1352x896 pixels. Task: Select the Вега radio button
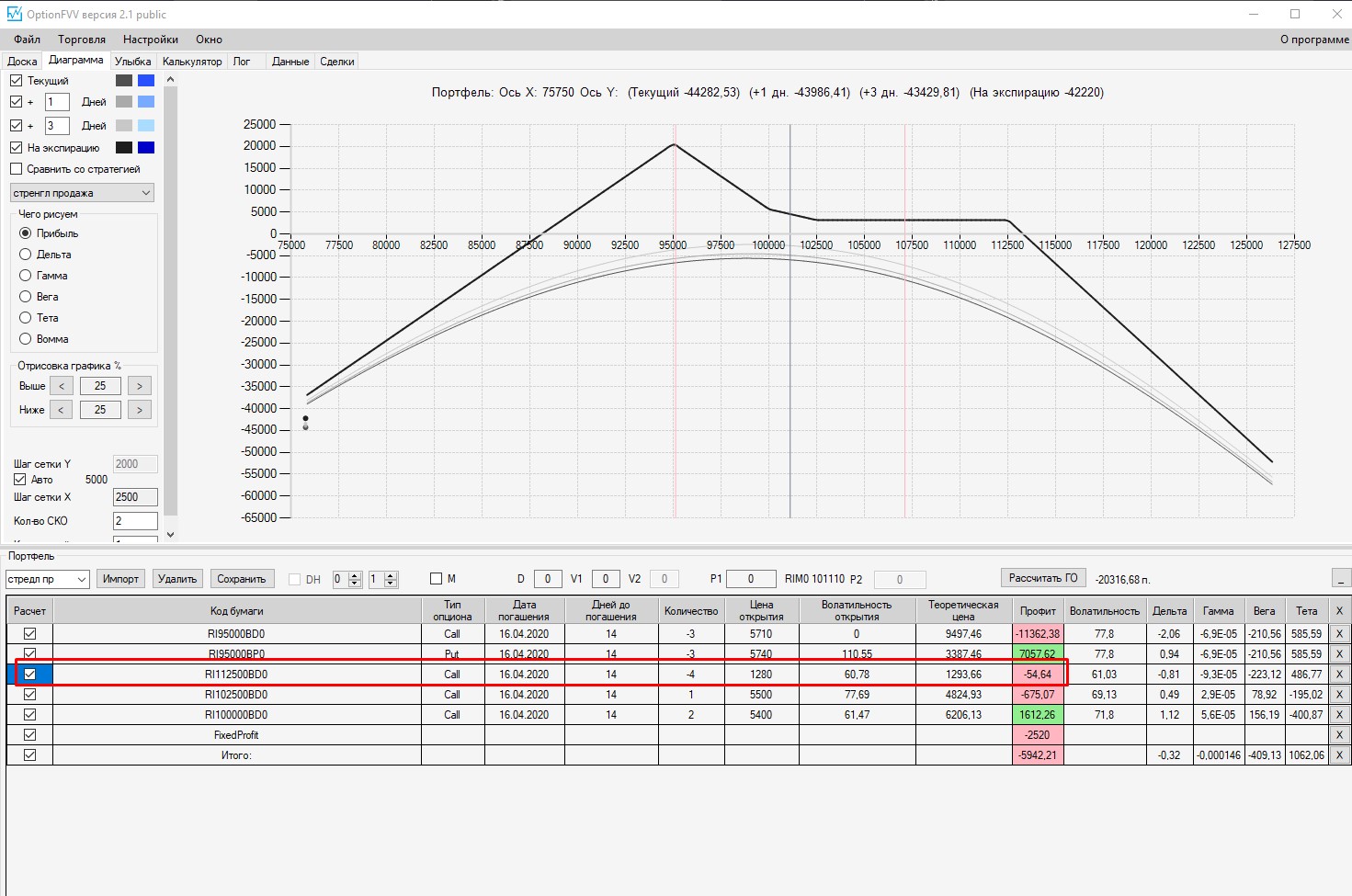click(26, 297)
